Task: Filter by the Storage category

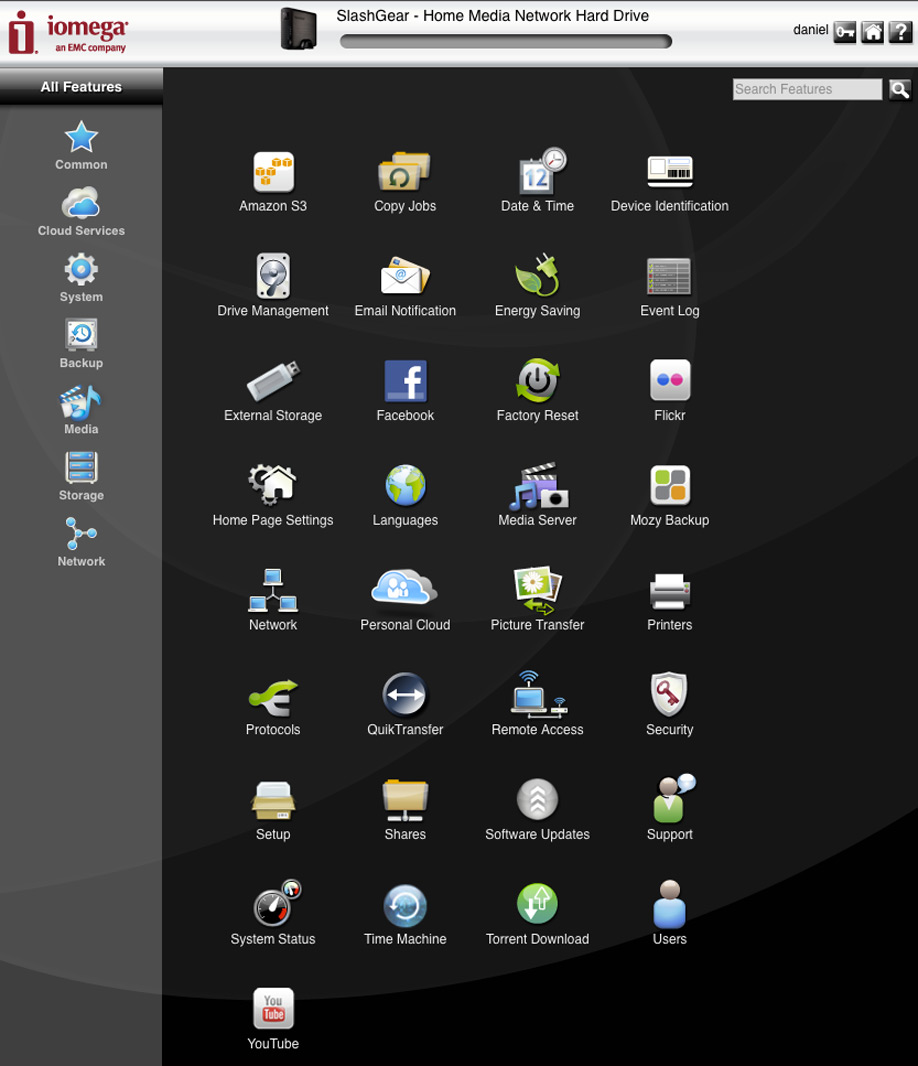Action: coord(81,477)
